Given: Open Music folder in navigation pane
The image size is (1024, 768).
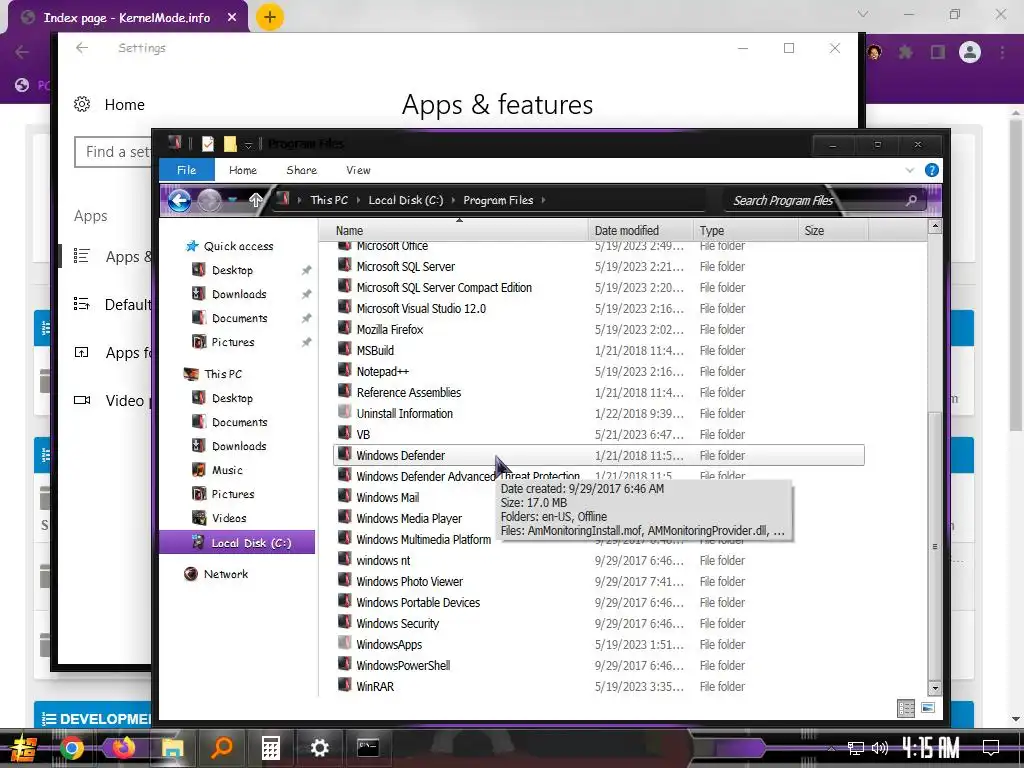Looking at the screenshot, I should pyautogui.click(x=227, y=470).
